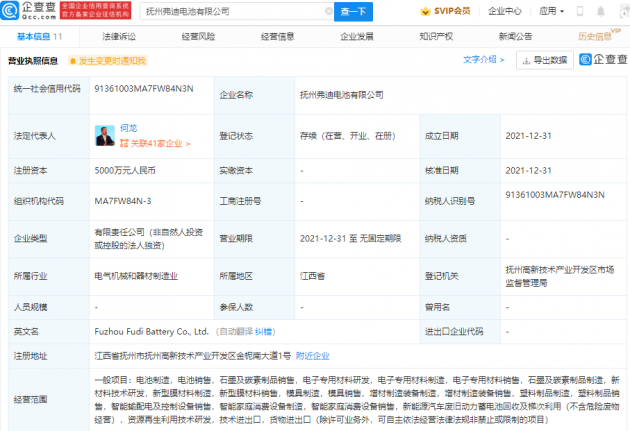Expand the 应用 dropdown menu
This screenshot has width=630, height=431.
tap(551, 11)
